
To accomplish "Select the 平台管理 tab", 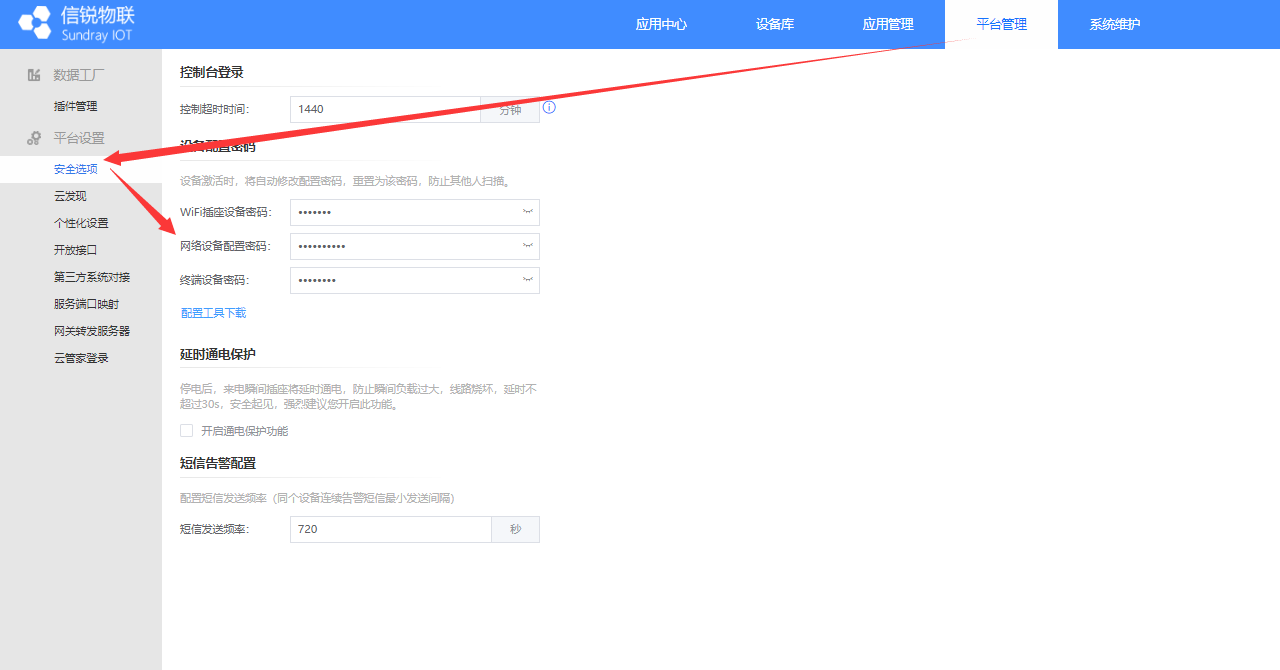I will coord(1001,24).
